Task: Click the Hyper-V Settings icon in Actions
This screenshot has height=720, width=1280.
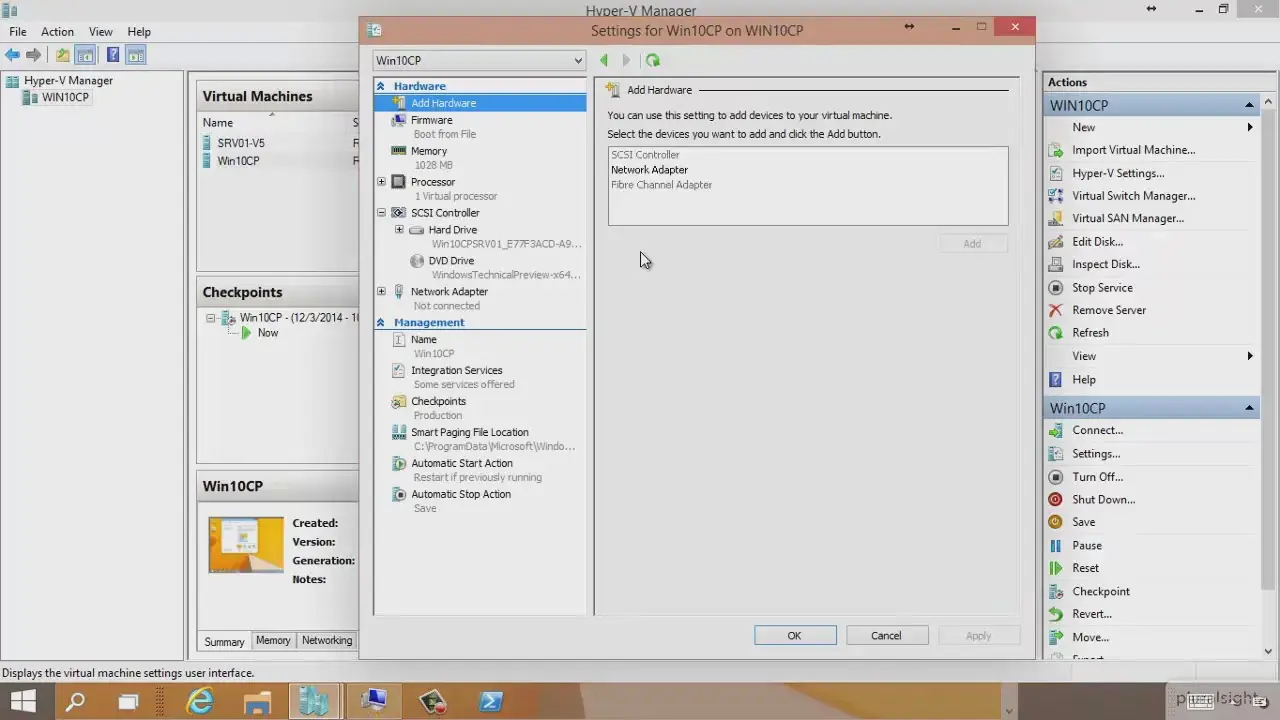Action: tap(1055, 173)
